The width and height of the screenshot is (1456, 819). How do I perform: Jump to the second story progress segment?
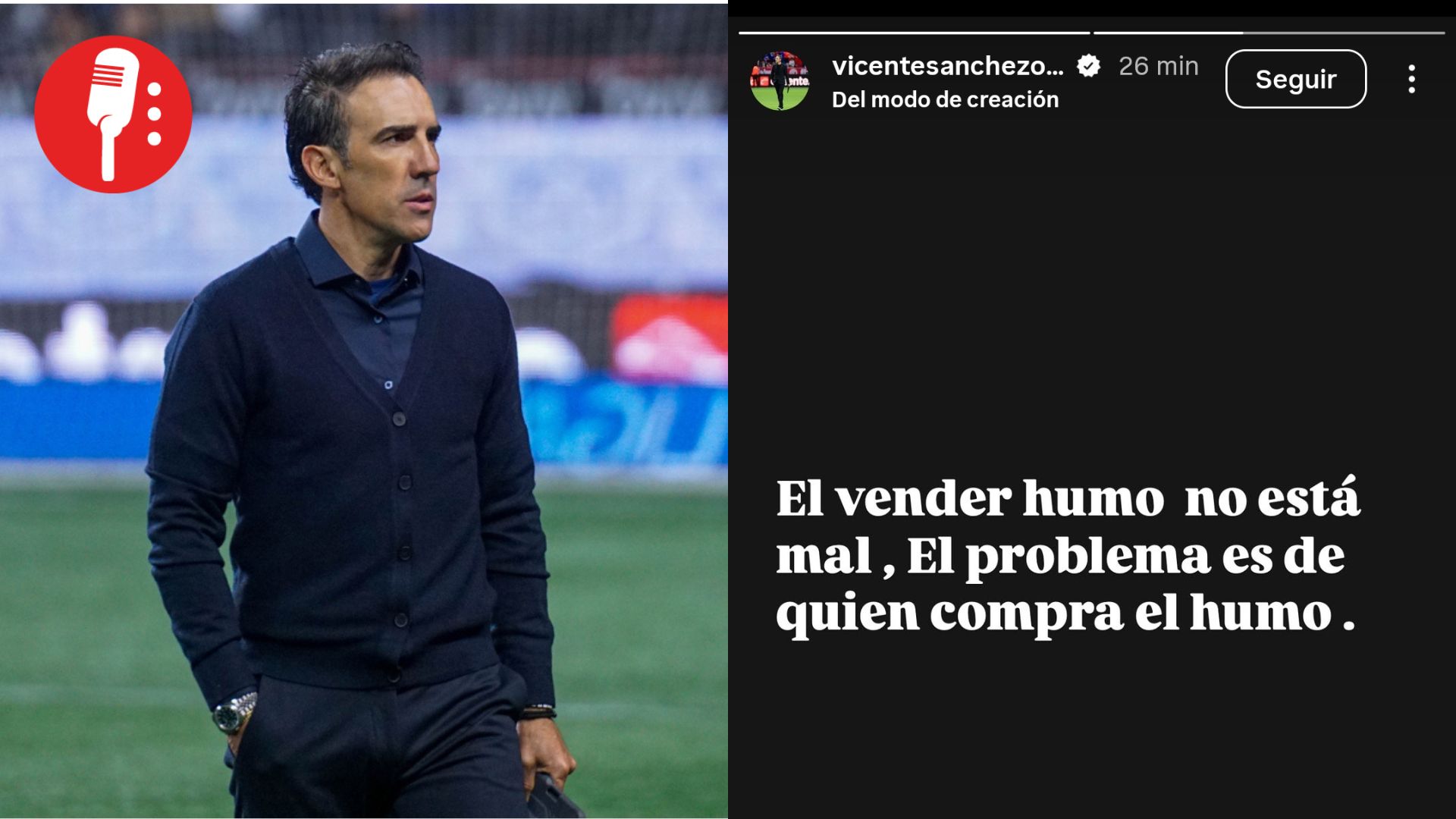(1269, 33)
